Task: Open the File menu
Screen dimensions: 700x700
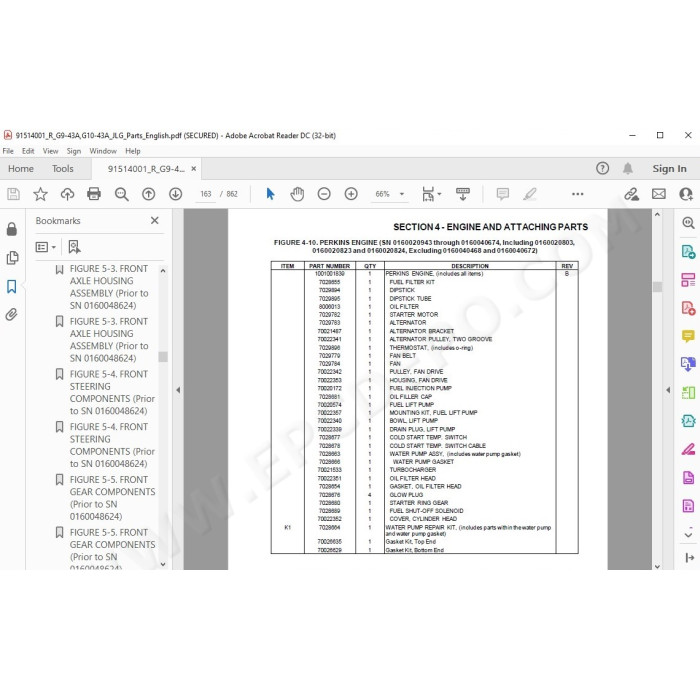Action: coord(8,151)
